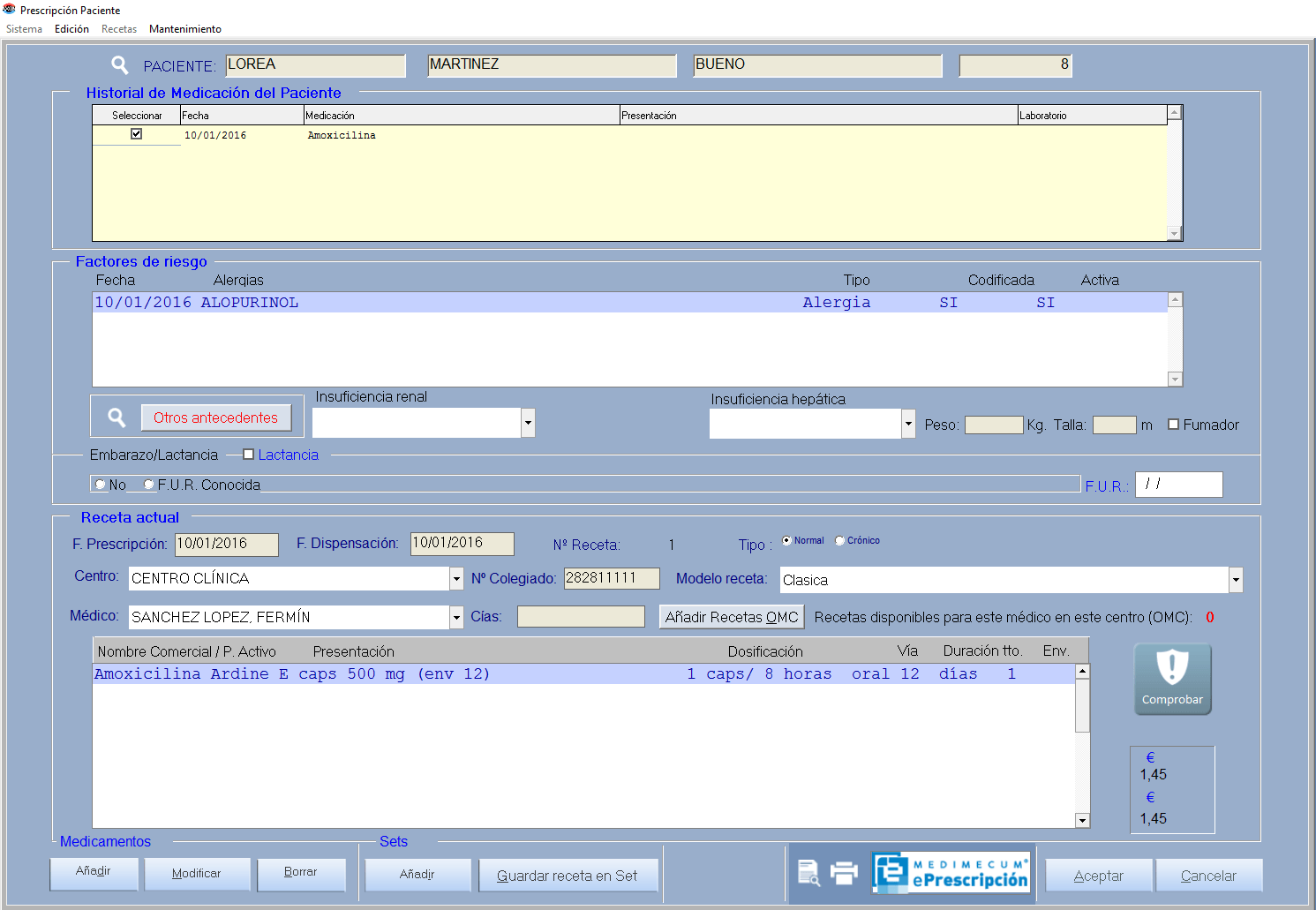
Task: Open the prescription preview document icon
Action: (x=808, y=873)
